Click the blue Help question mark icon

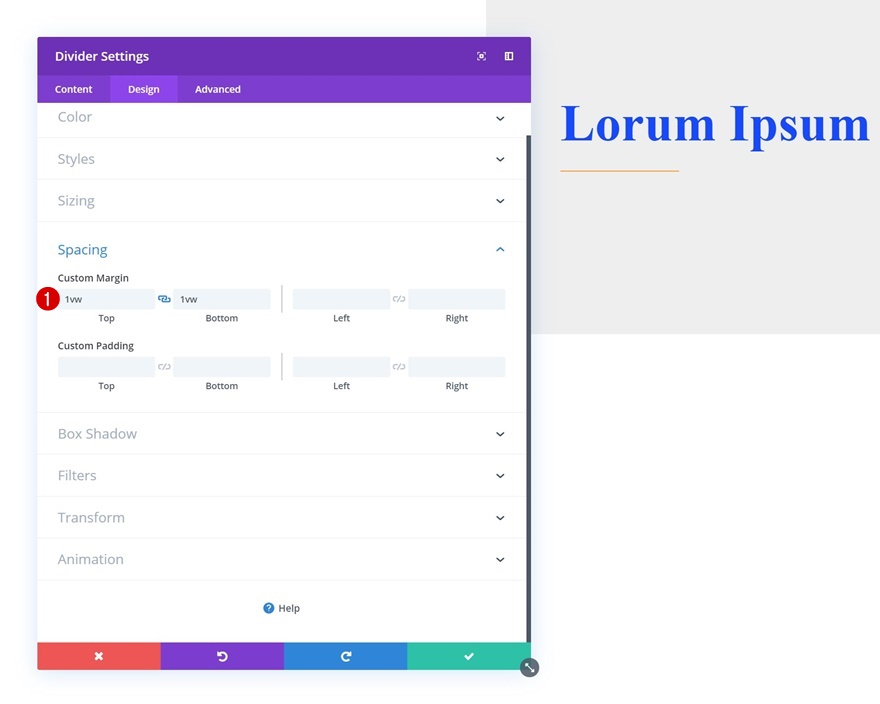[x=269, y=608]
